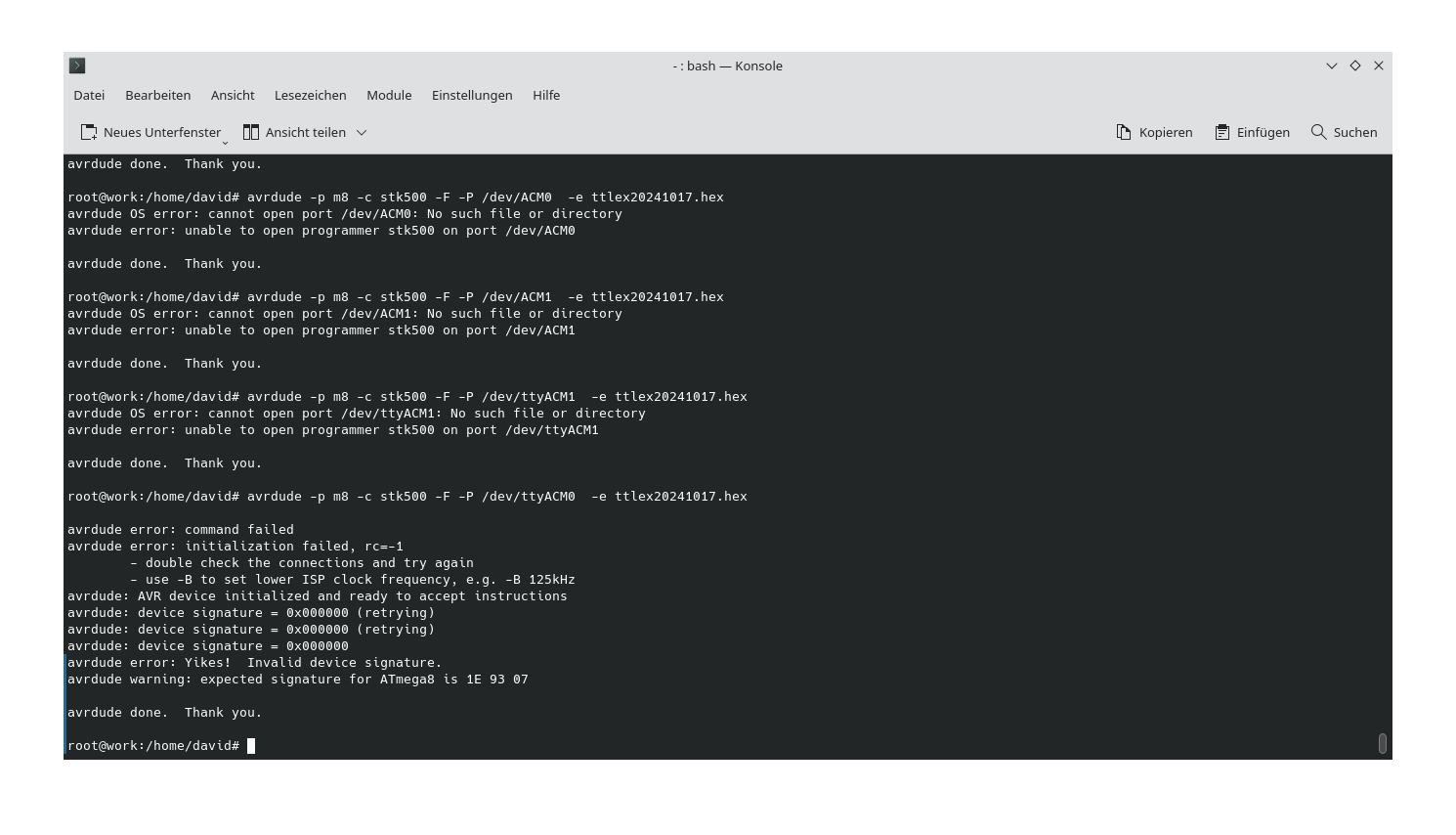
Task: Open the Module menu
Action: coord(389,95)
